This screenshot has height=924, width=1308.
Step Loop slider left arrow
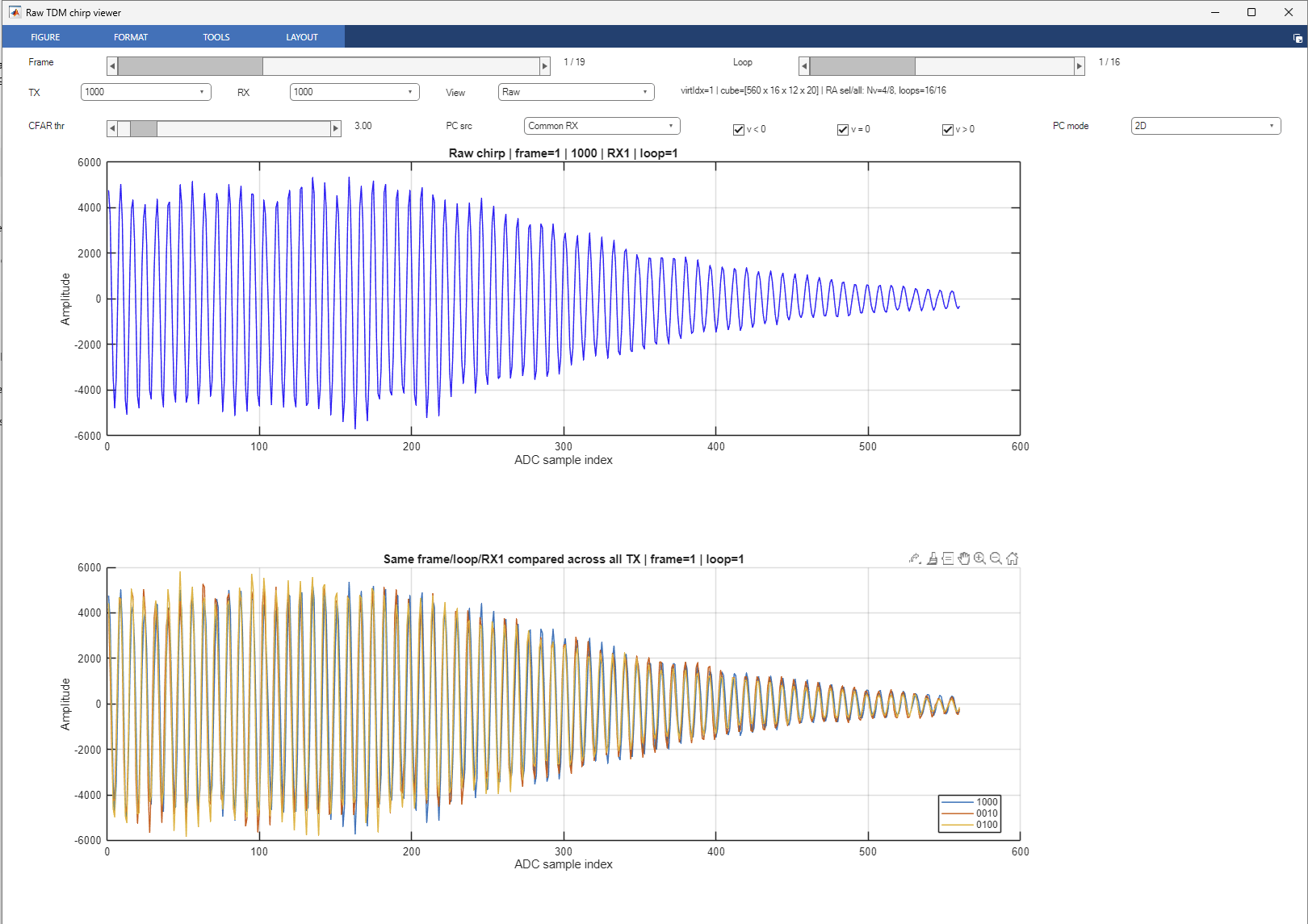click(804, 66)
